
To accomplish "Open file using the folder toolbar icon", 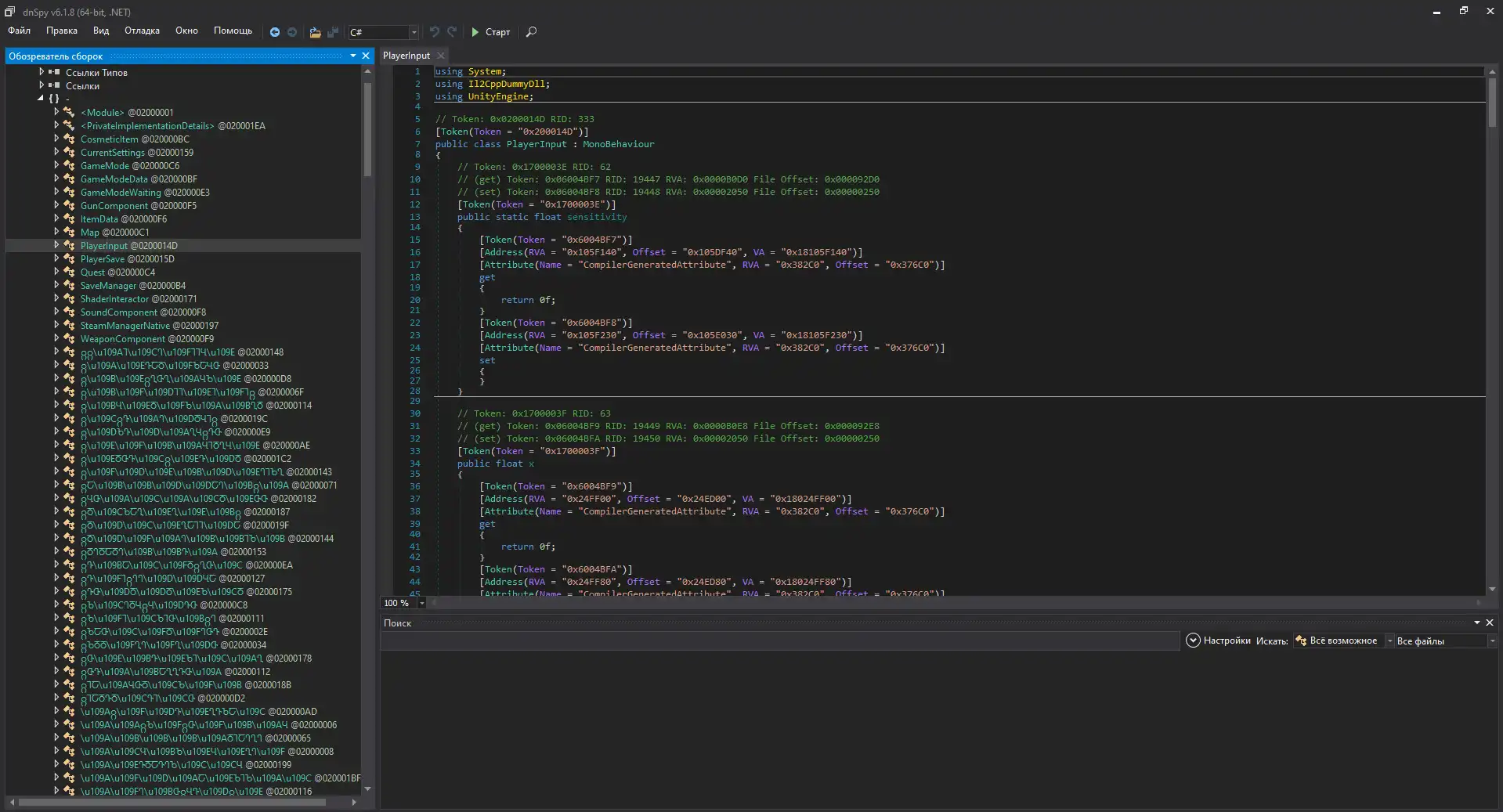I will 315,32.
